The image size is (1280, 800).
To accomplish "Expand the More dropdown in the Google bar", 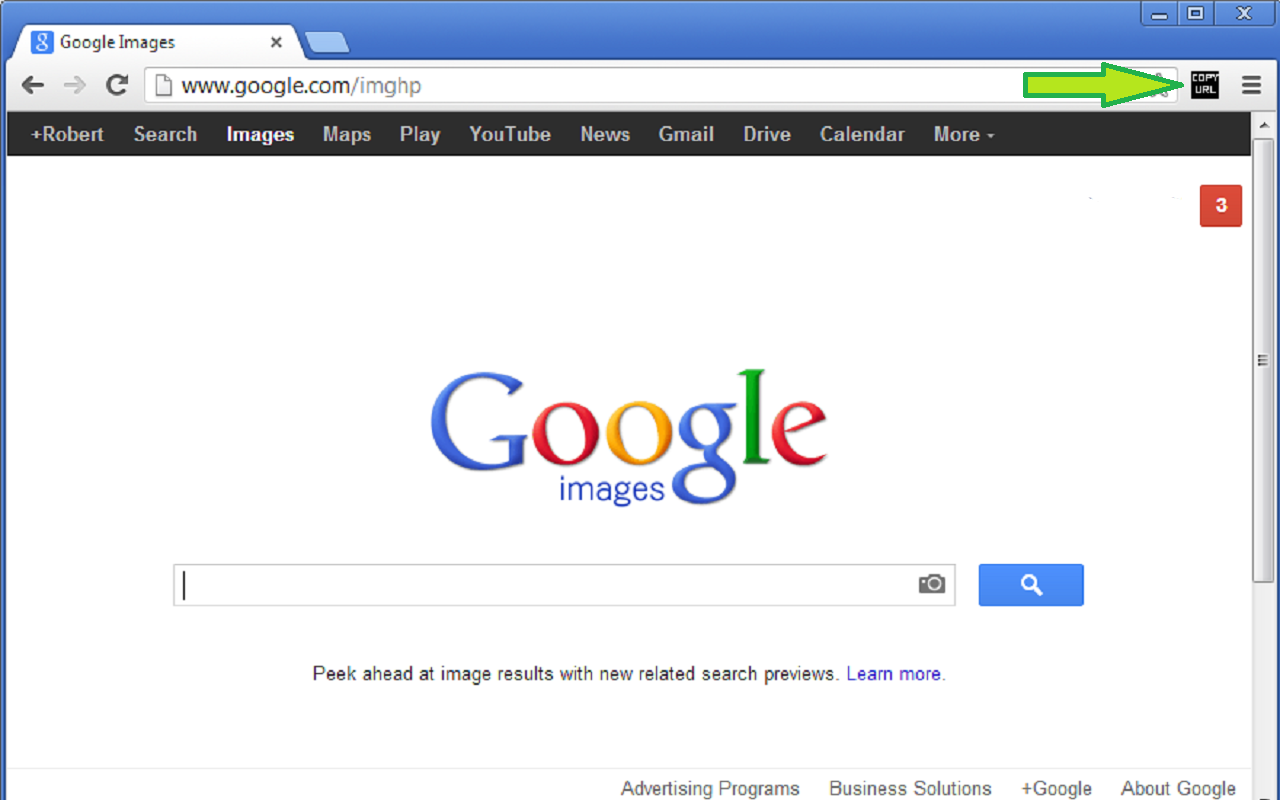I will click(x=964, y=134).
